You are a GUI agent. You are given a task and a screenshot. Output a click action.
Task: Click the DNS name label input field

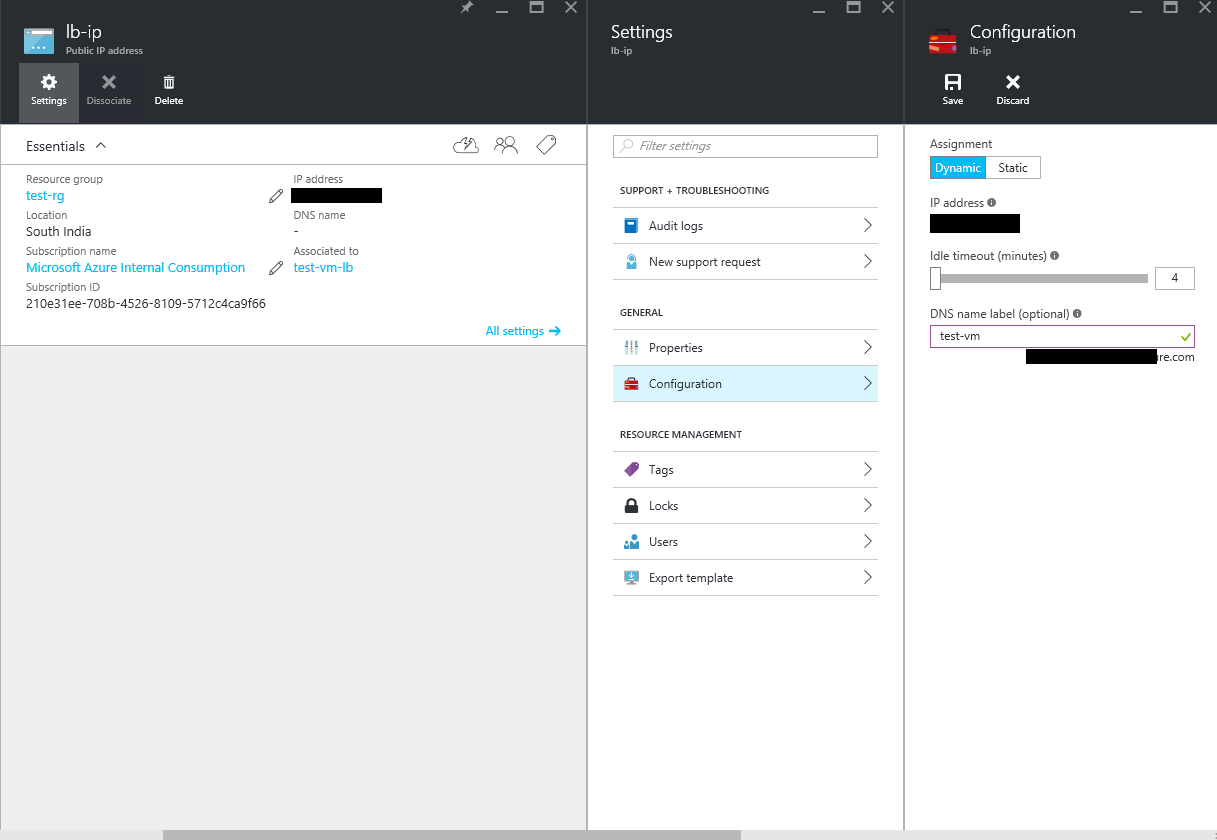tap(1062, 336)
